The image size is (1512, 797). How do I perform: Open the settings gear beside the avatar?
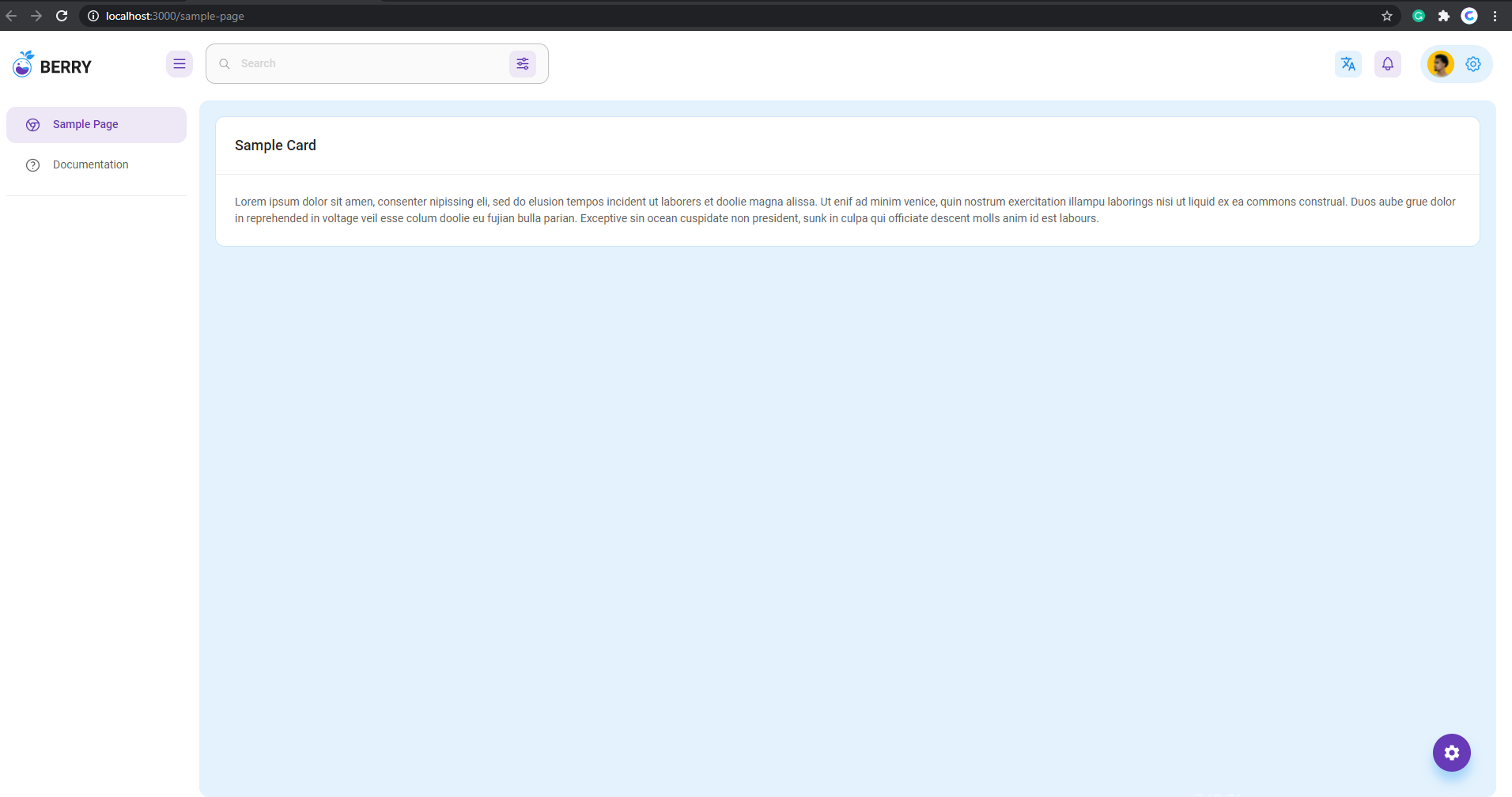pyautogui.click(x=1473, y=64)
